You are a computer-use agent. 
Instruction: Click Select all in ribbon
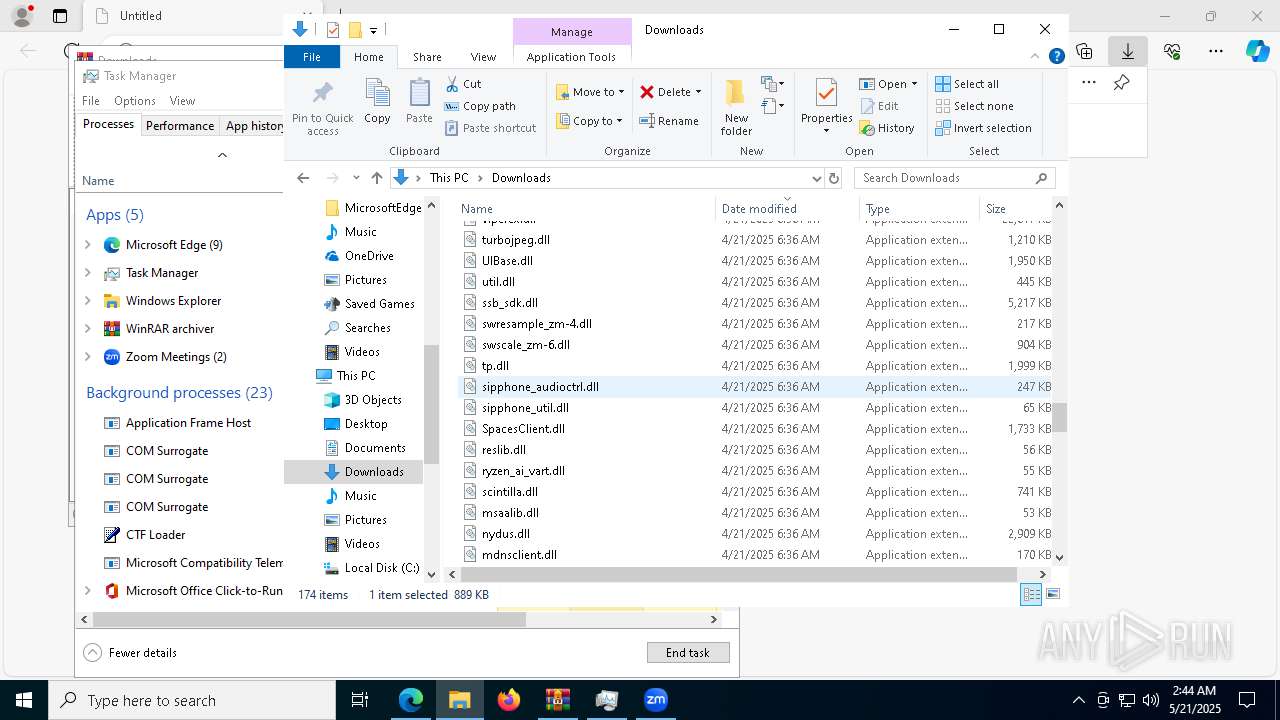[x=967, y=84]
